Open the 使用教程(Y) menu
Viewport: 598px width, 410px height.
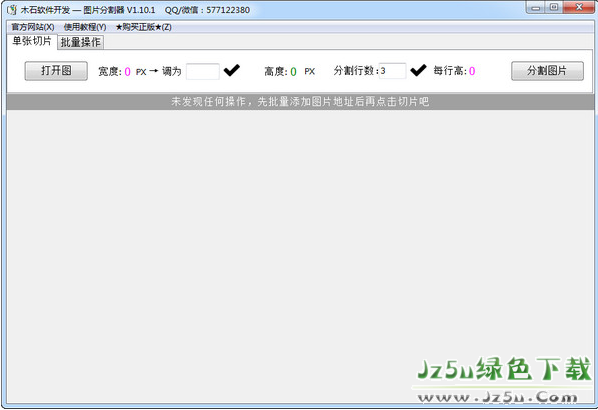click(x=85, y=27)
